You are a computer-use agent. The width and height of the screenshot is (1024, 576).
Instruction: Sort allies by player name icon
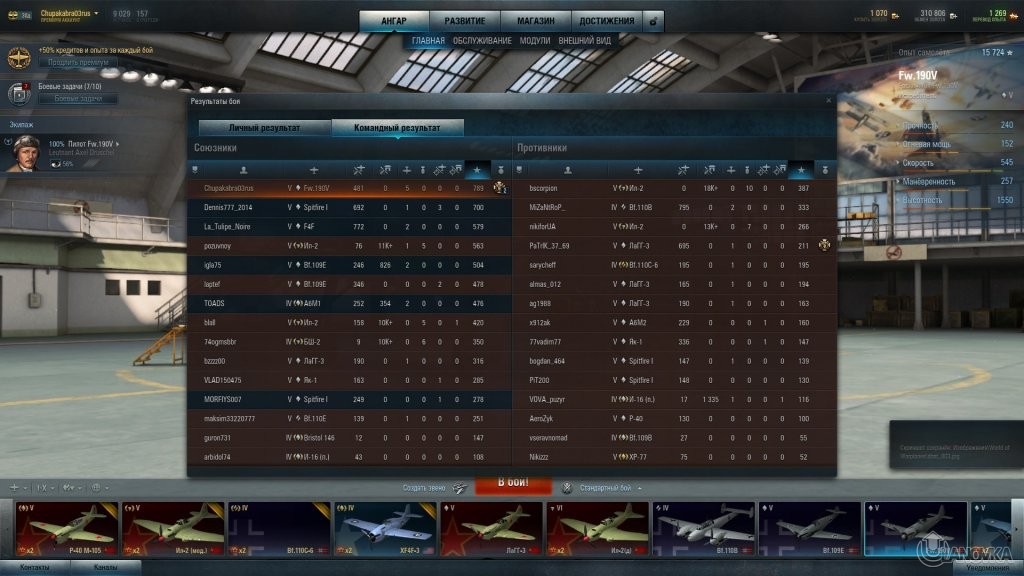pyautogui.click(x=244, y=170)
